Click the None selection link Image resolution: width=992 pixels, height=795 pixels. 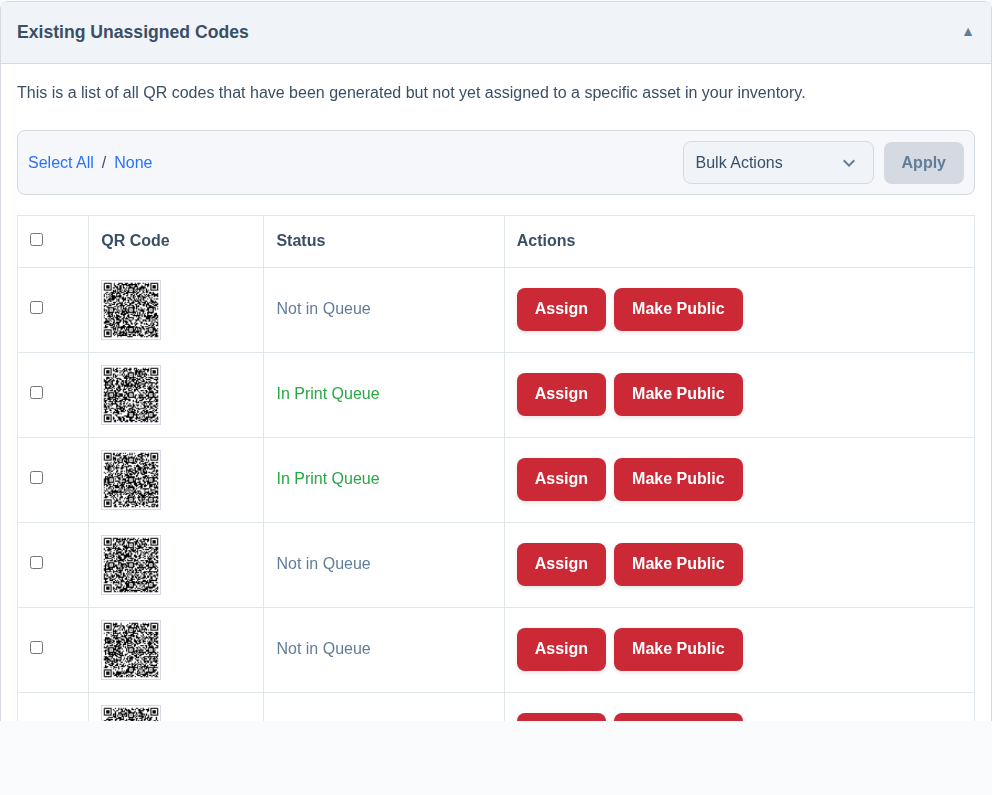coord(133,163)
